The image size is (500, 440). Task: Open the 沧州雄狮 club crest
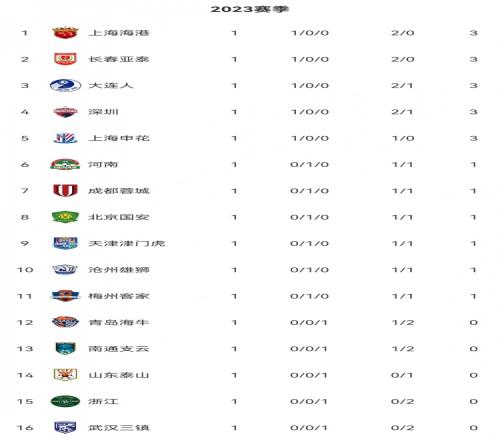[x=65, y=269]
